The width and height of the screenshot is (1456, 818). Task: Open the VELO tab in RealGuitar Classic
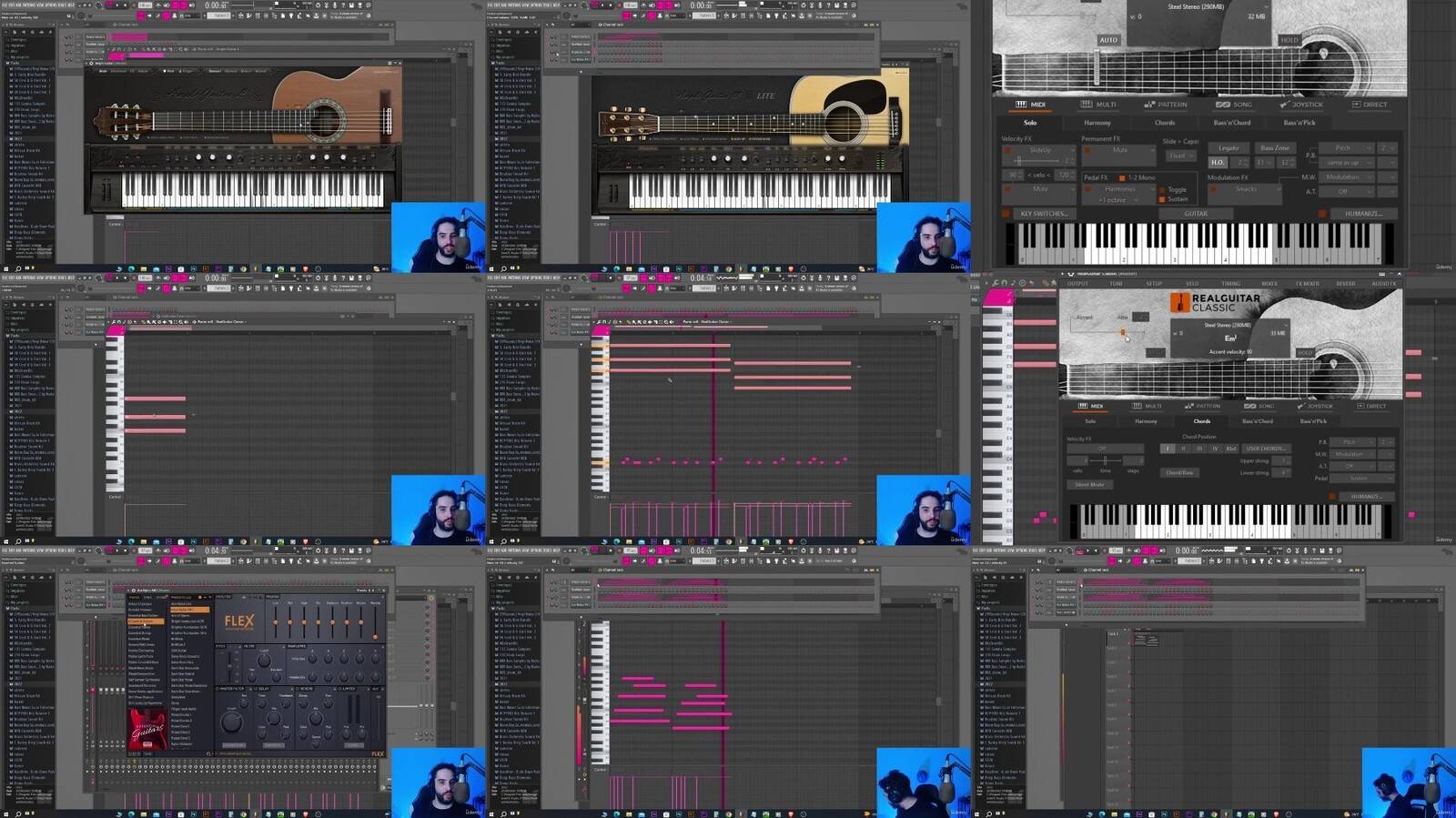(1192, 284)
